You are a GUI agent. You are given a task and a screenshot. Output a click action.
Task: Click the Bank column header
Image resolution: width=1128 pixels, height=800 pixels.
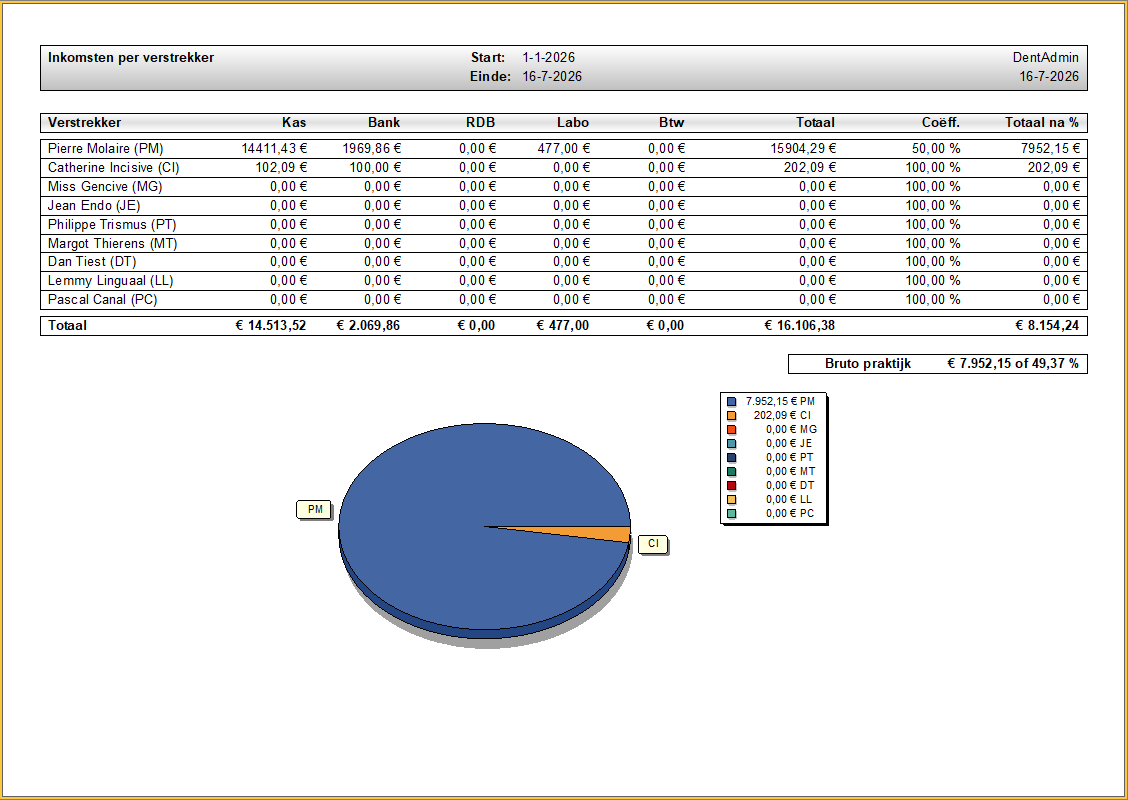(384, 122)
